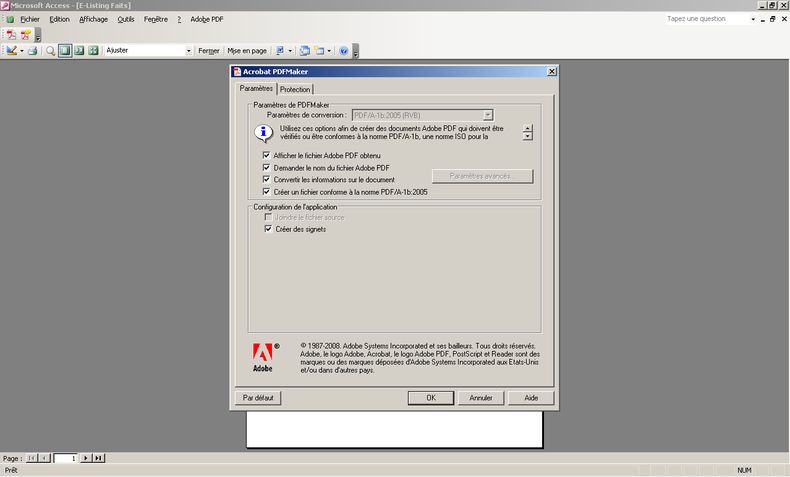Toggle Demander le nom du fichier Adobe PDF
This screenshot has width=790, height=477.
point(267,167)
